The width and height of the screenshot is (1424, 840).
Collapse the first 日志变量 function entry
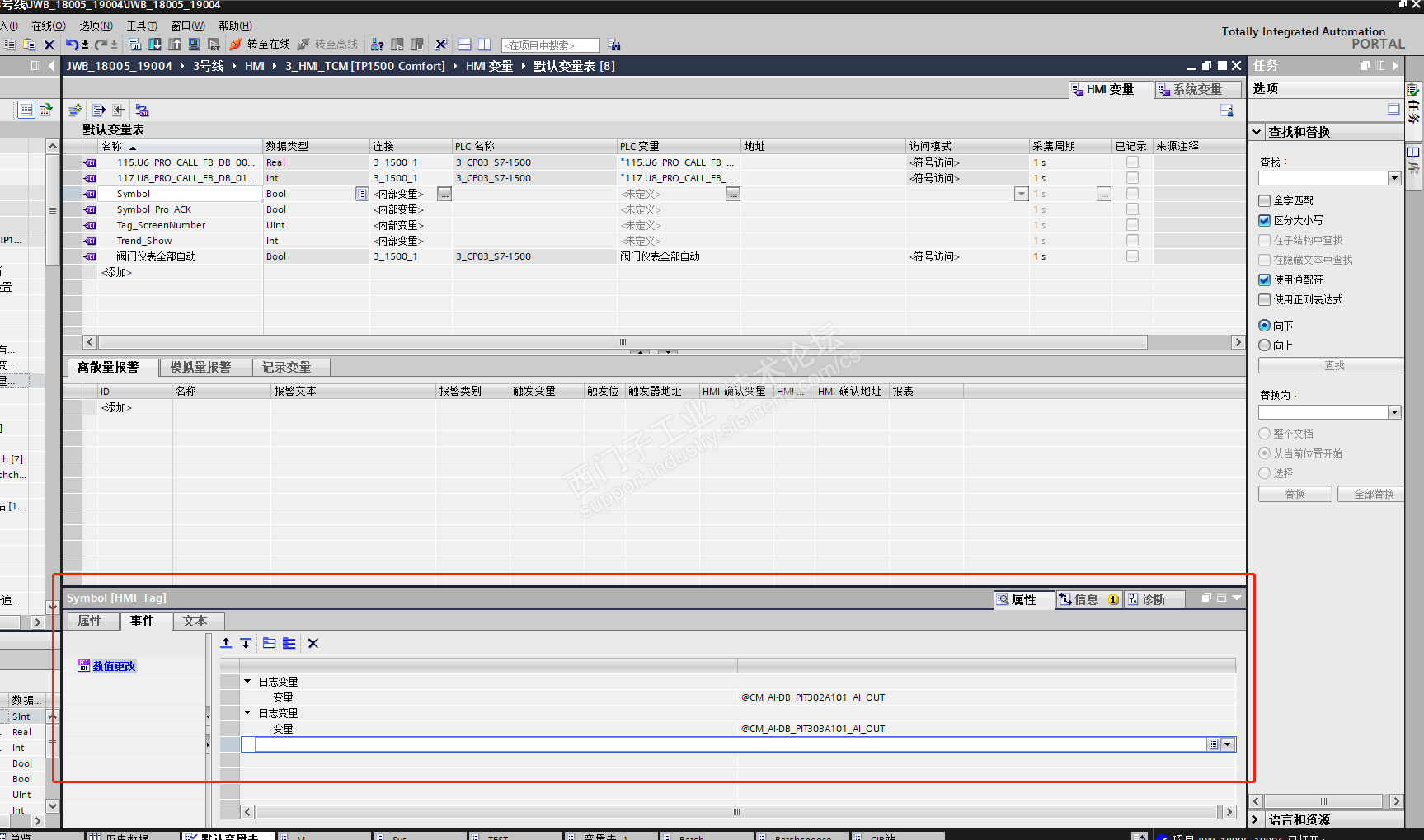click(247, 682)
